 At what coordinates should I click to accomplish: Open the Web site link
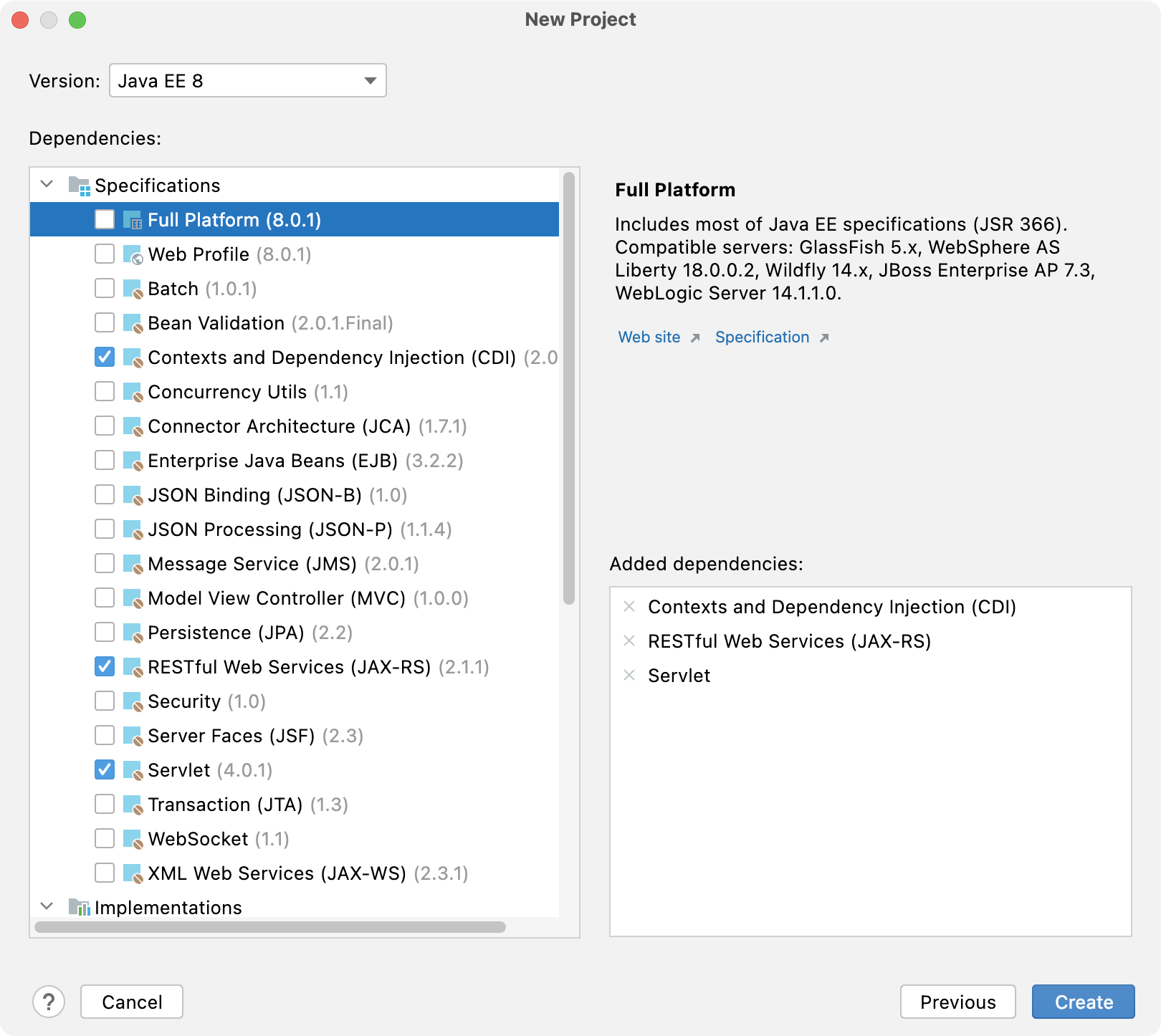point(649,337)
